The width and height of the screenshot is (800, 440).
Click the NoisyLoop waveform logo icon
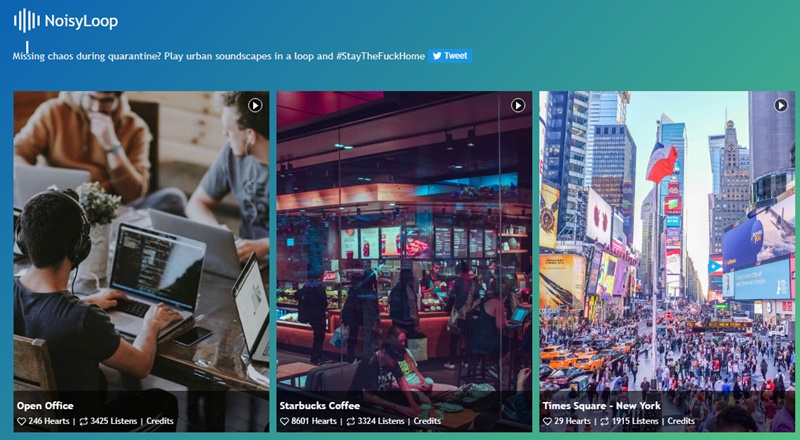tap(27, 20)
